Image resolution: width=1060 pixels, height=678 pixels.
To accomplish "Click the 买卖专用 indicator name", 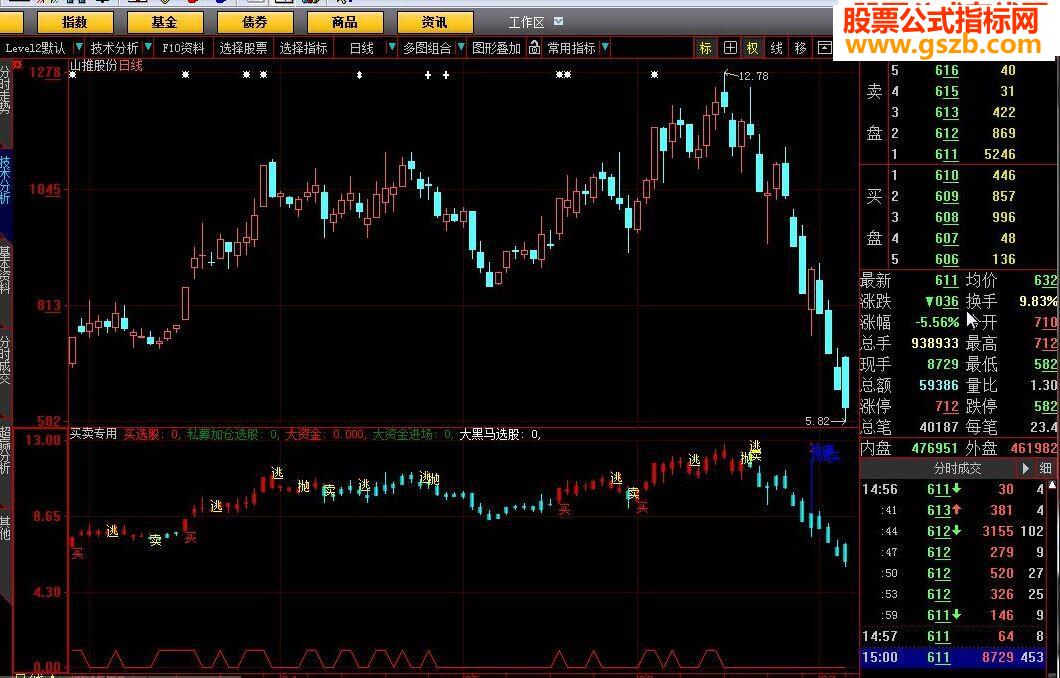I will pyautogui.click(x=93, y=434).
